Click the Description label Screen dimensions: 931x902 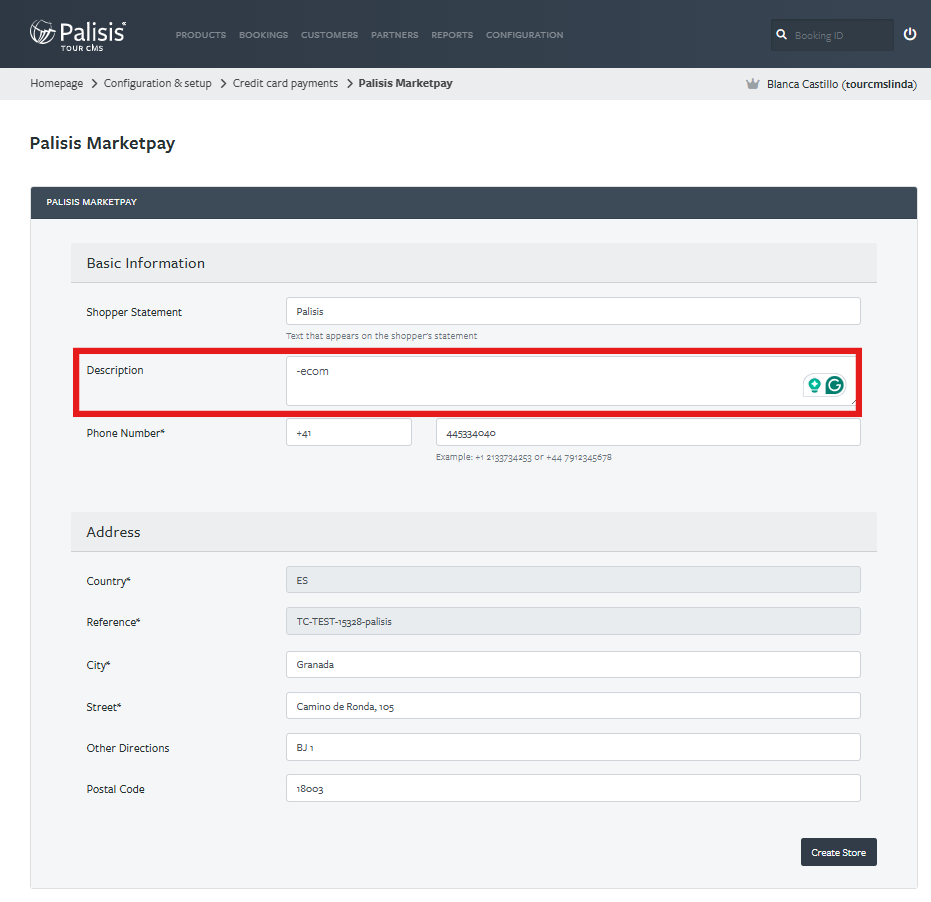coord(115,370)
